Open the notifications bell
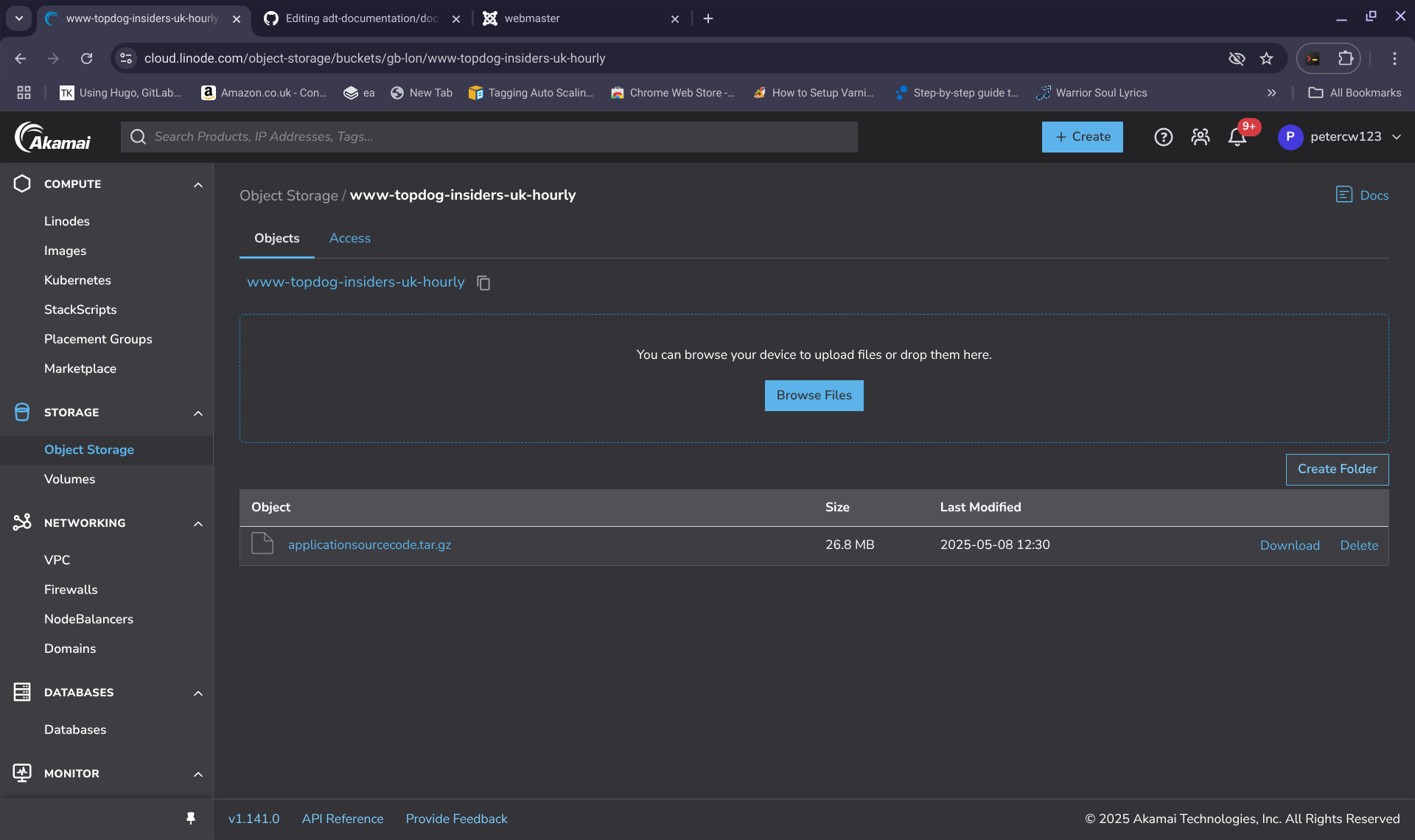The height and width of the screenshot is (840, 1415). (x=1237, y=137)
